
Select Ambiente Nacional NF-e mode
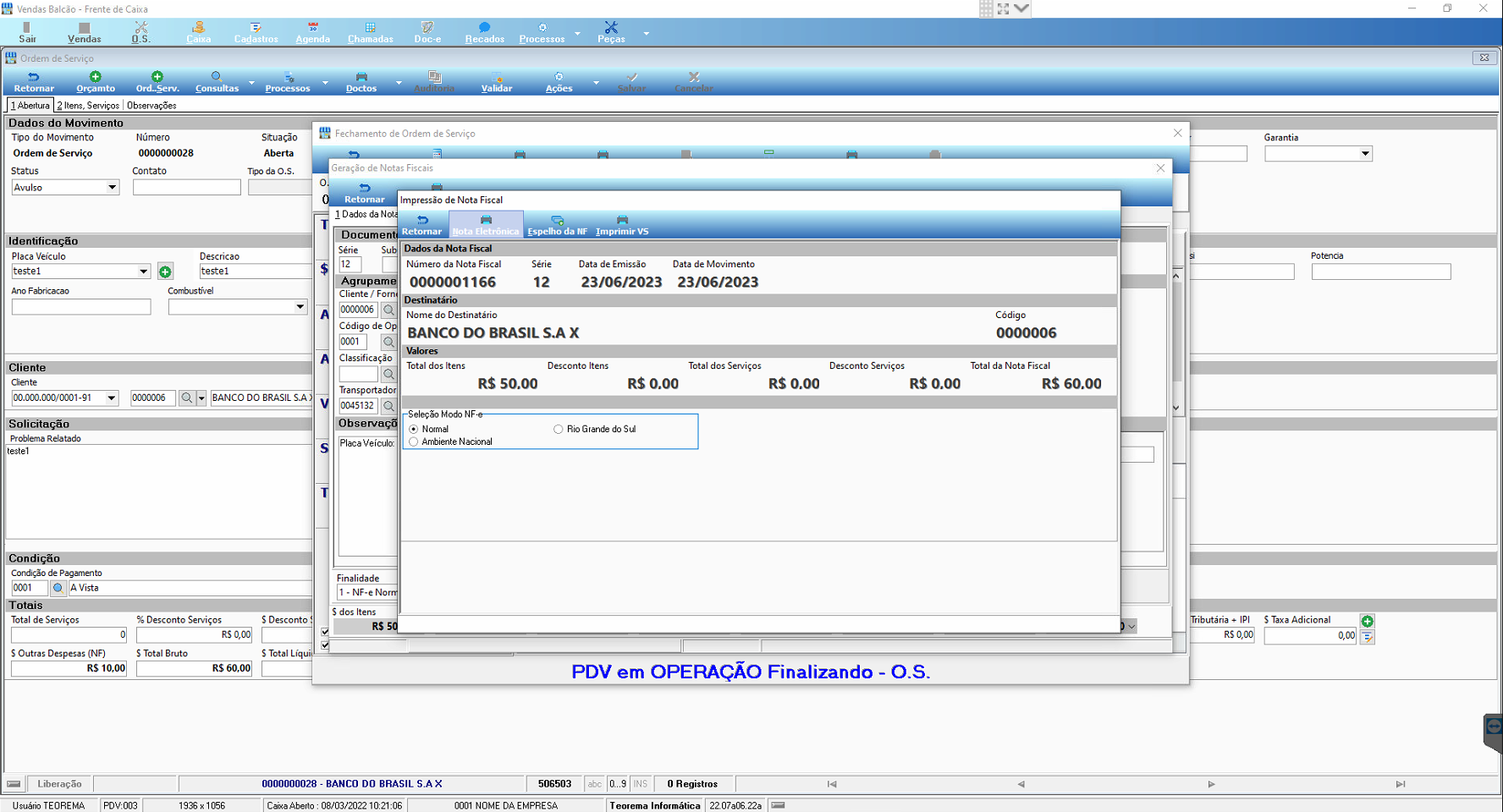pos(450,442)
